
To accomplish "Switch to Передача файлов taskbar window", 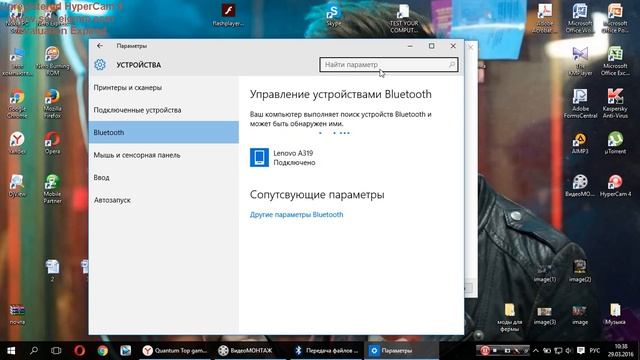I will pyautogui.click(x=326, y=351).
